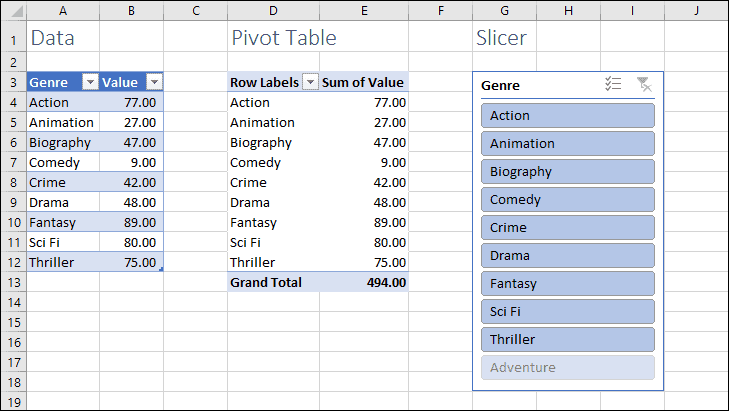Select column G header
This screenshot has height=411, width=729.
pyautogui.click(x=504, y=10)
